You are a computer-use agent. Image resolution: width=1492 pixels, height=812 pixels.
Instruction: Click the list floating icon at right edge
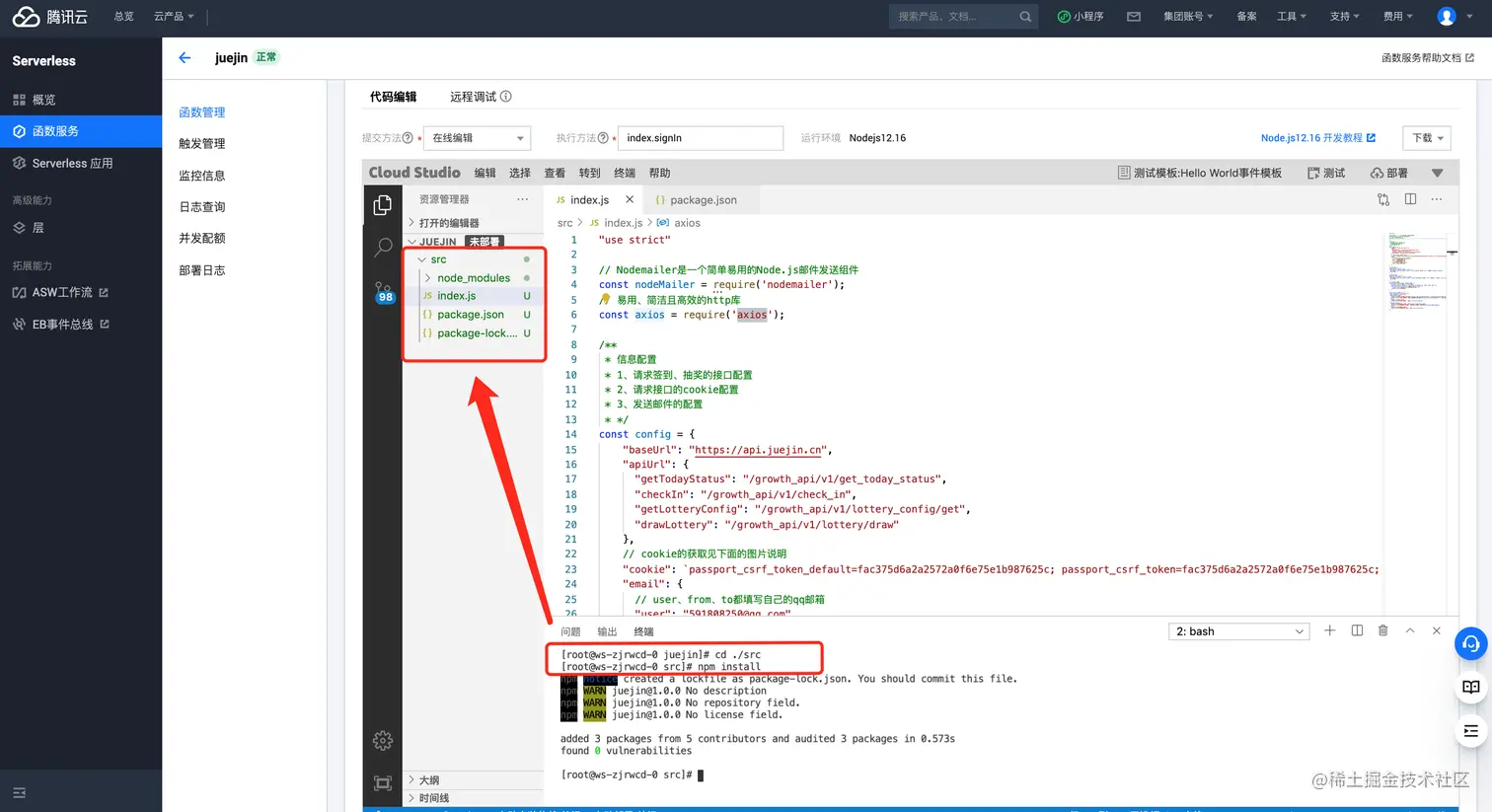[x=1470, y=731]
